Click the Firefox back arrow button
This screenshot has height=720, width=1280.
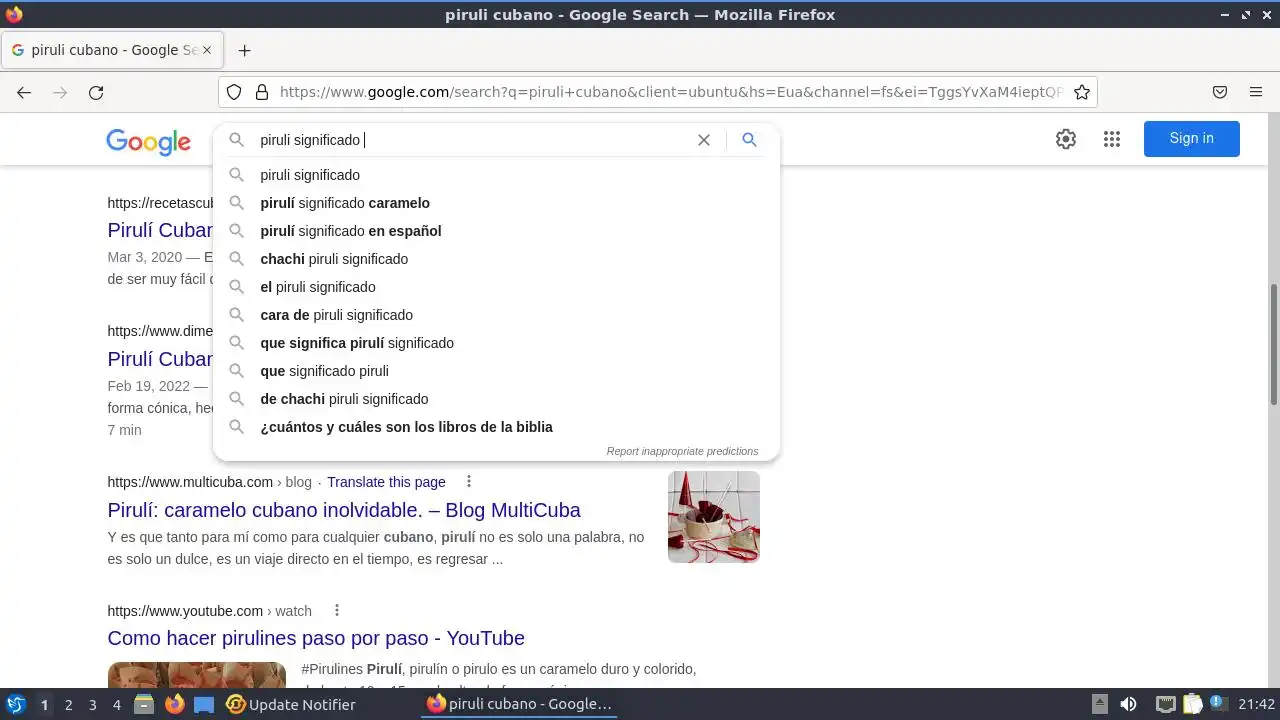(24, 92)
